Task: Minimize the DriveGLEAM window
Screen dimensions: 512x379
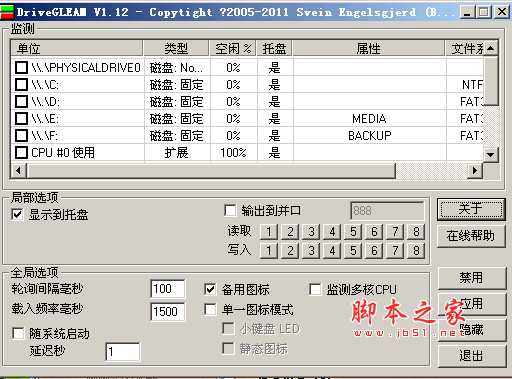Action: click(x=467, y=12)
